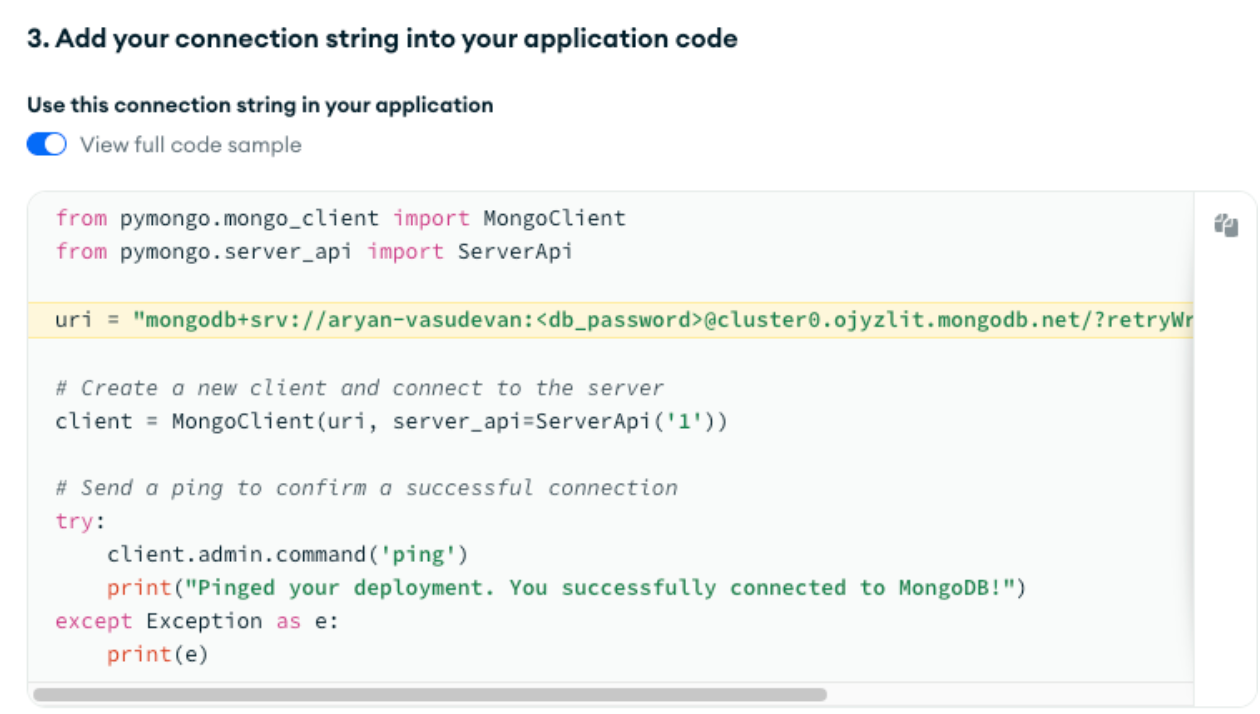Click the print(e) statement
This screenshot has height=714, width=1260.
(x=157, y=654)
